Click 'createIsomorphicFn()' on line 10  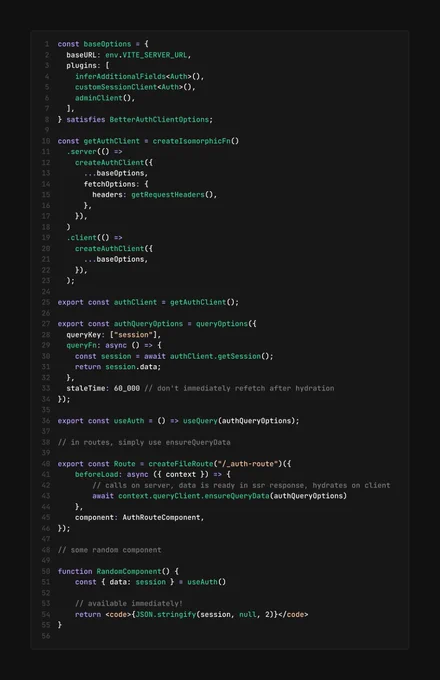tap(196, 141)
